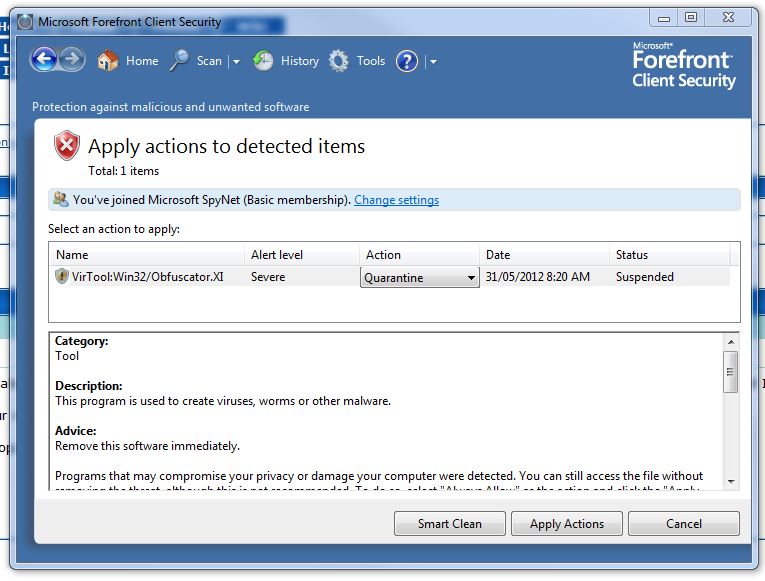Click the Cancel button

[684, 523]
